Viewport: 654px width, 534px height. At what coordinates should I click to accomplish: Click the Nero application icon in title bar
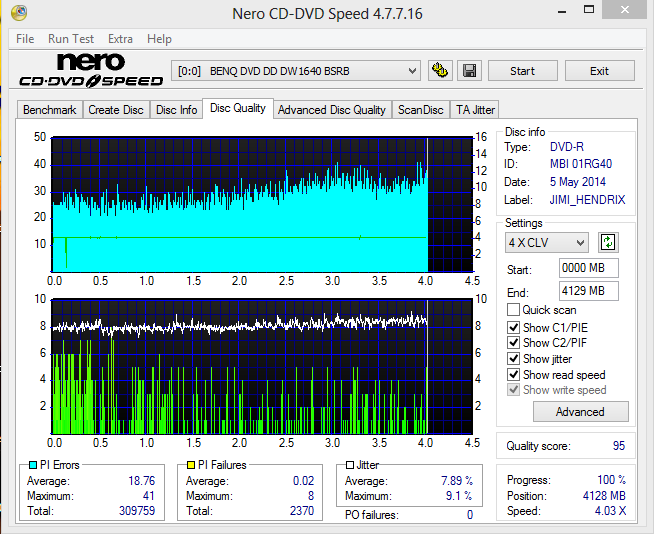point(19,13)
